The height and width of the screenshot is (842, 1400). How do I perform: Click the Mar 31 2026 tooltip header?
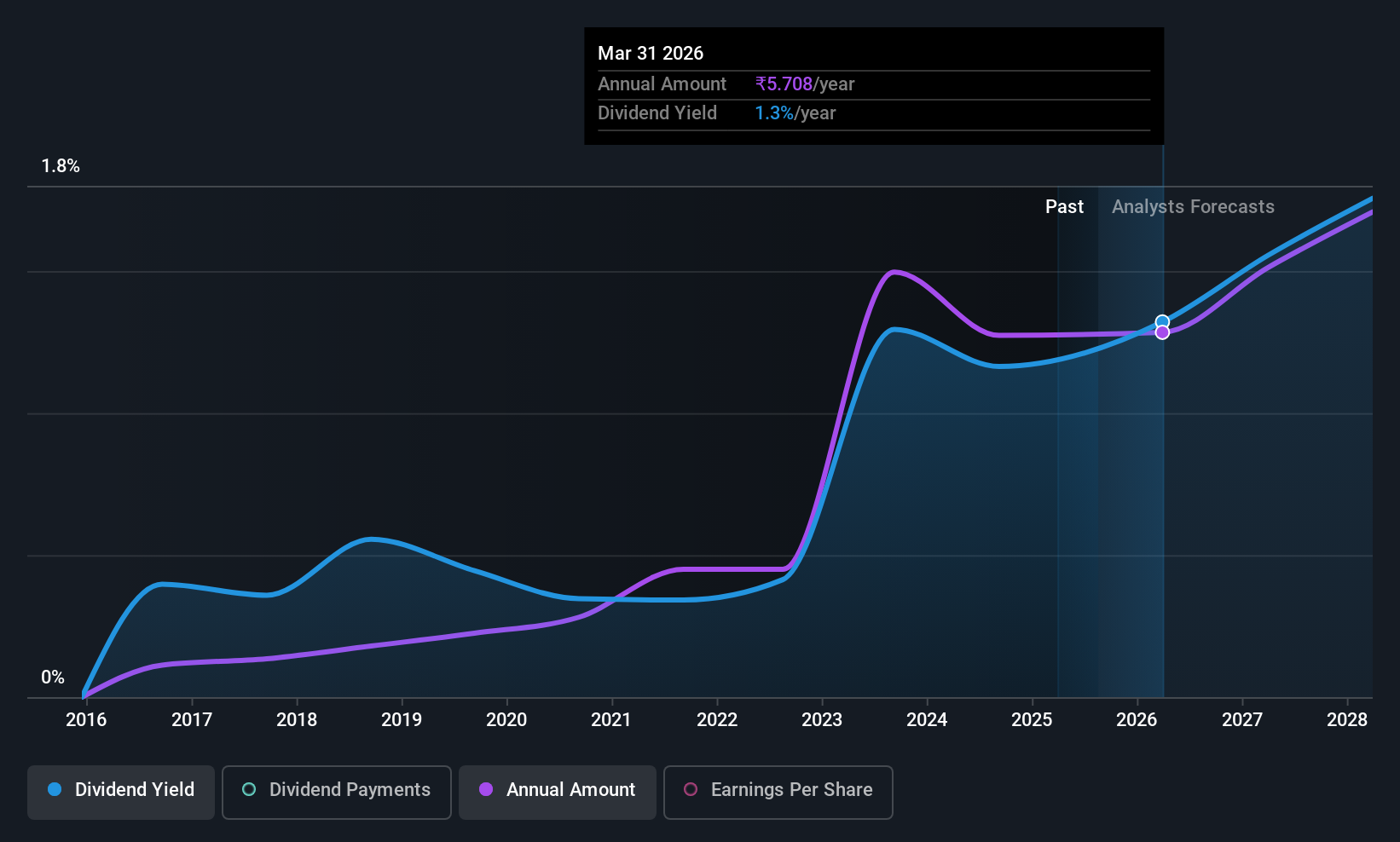[651, 54]
